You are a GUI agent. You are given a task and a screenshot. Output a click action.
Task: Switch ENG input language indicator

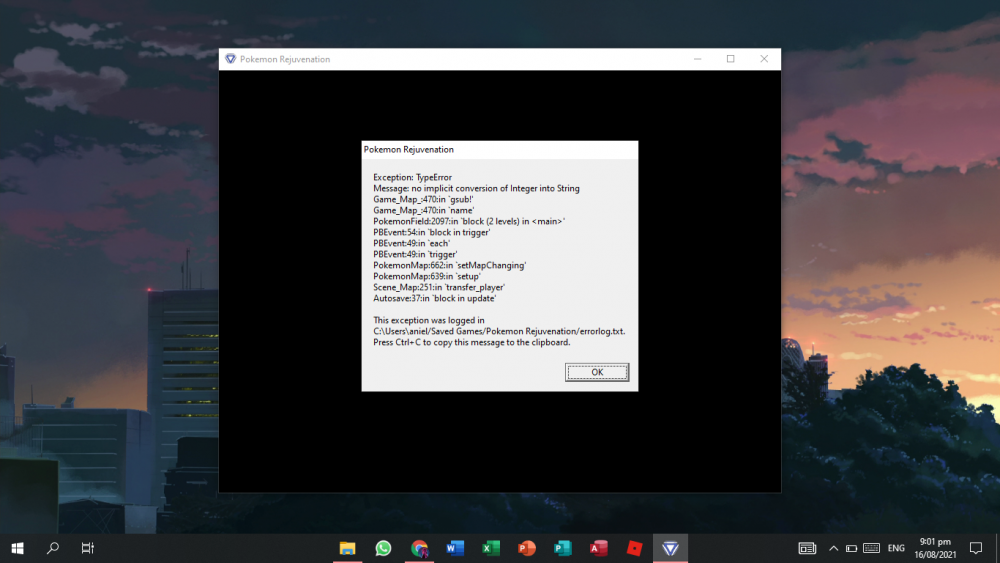point(896,548)
